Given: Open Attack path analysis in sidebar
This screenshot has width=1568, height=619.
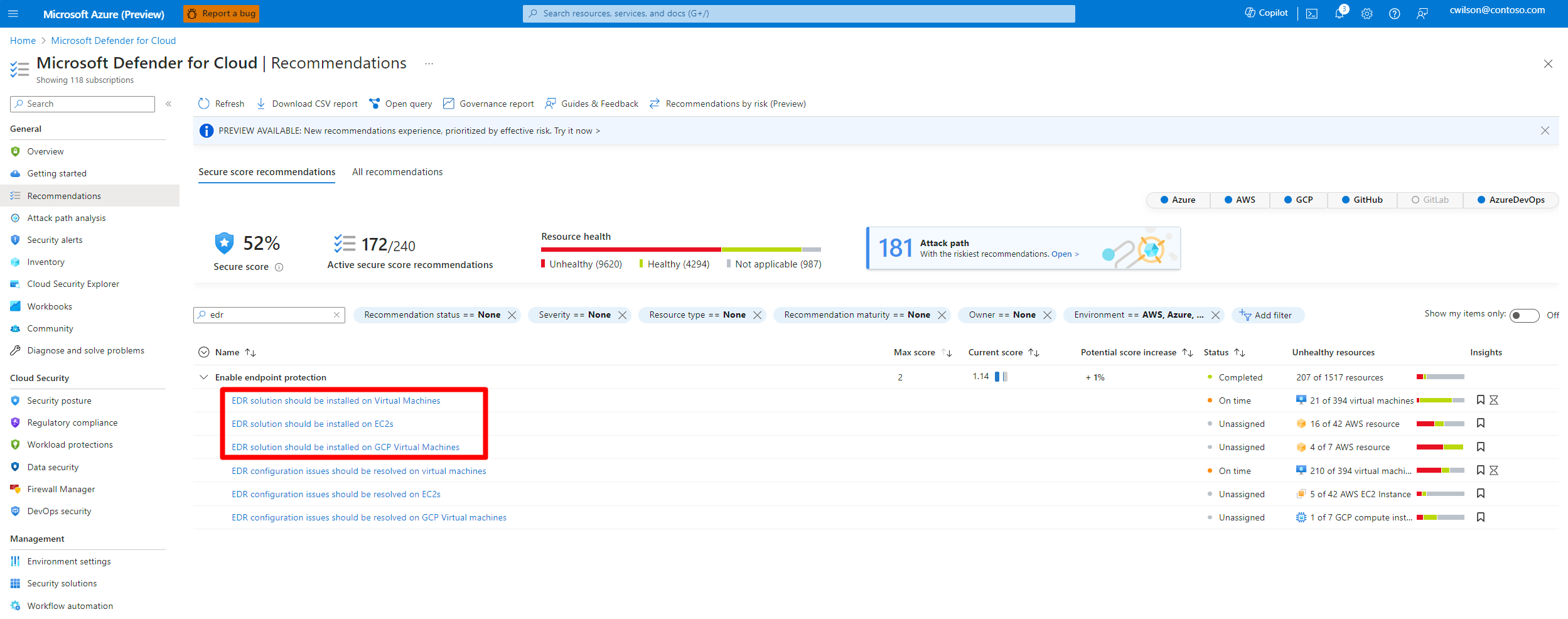Looking at the screenshot, I should click(x=66, y=218).
